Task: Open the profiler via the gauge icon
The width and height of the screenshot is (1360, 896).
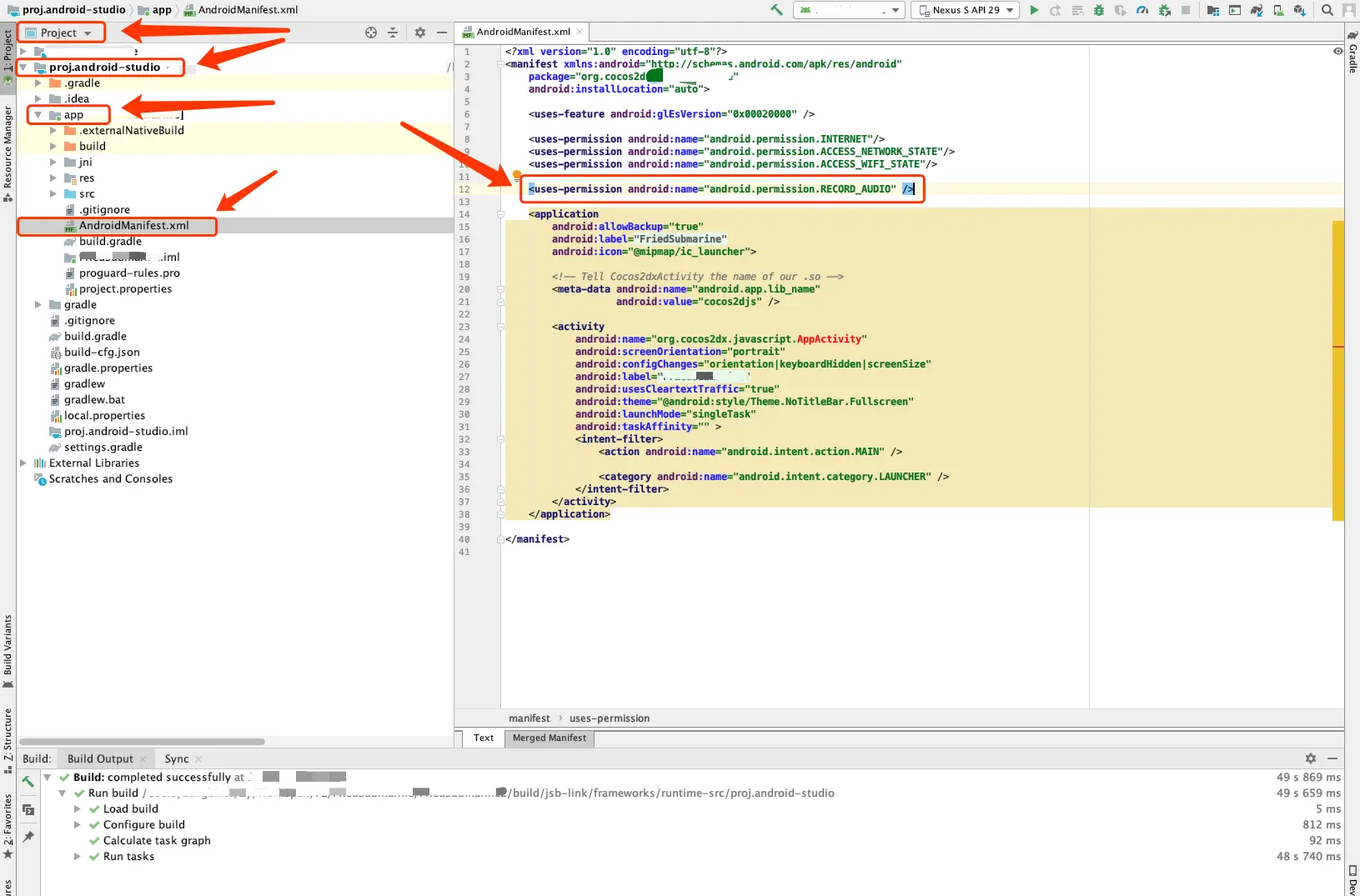Action: pos(1142,10)
